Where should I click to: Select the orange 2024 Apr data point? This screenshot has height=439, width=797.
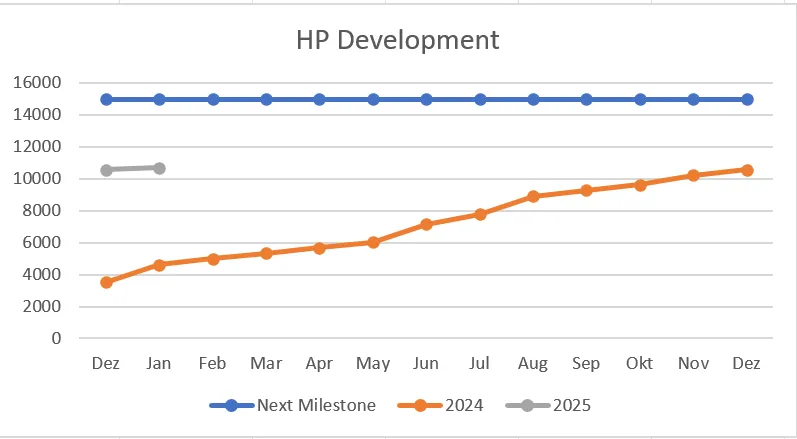click(x=319, y=248)
